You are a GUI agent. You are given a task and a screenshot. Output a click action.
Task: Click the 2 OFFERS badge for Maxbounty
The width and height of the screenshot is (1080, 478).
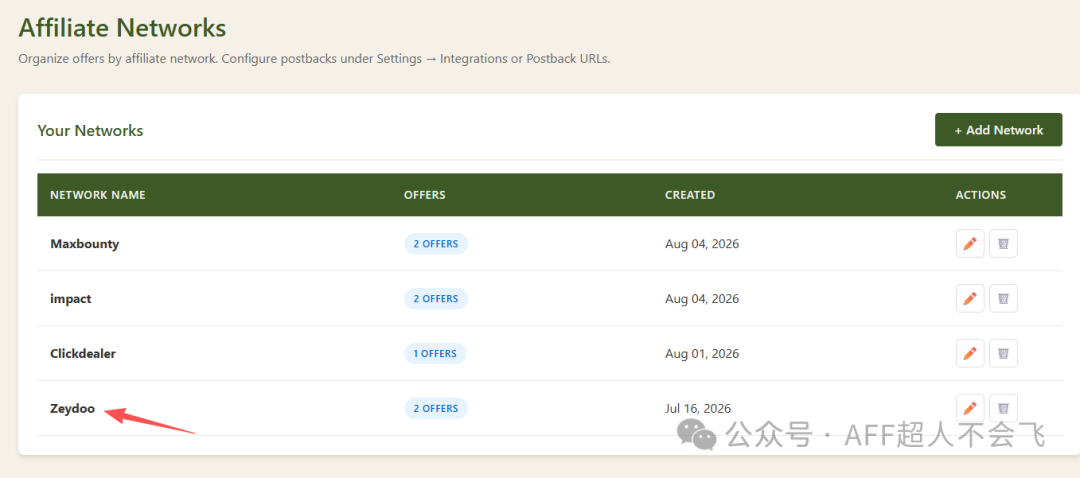(x=435, y=244)
